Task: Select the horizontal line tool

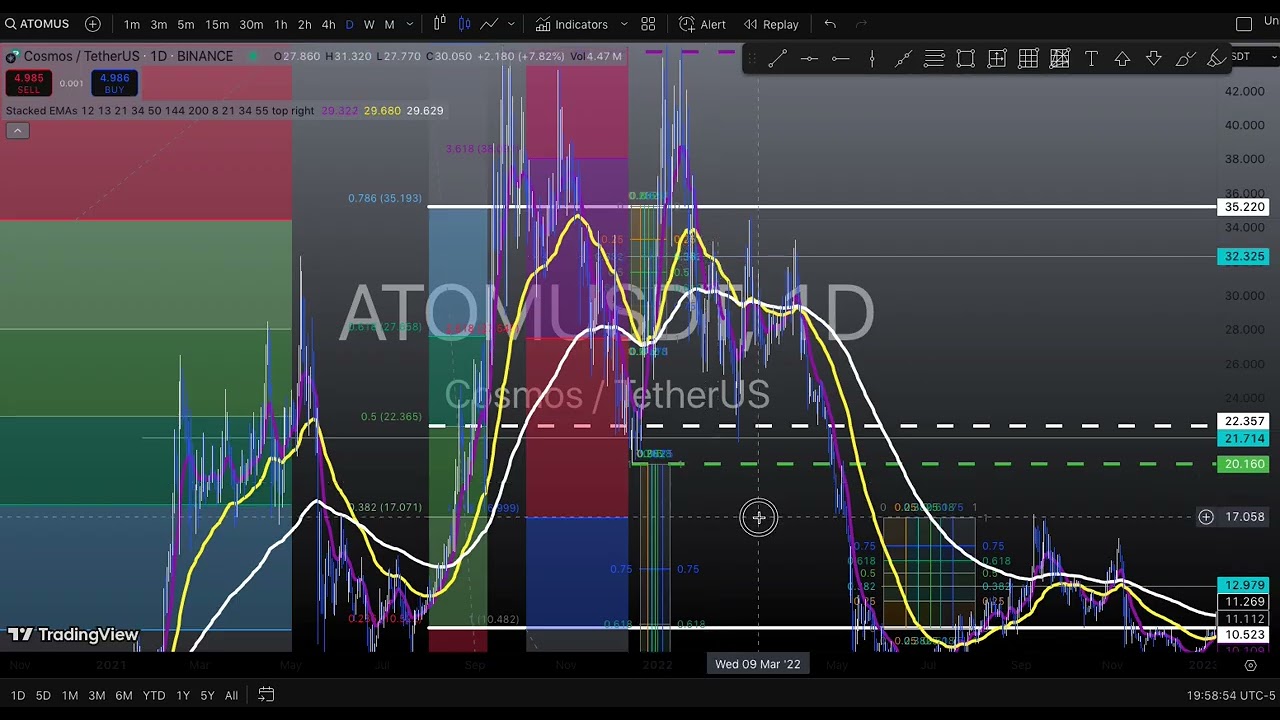Action: [x=809, y=59]
